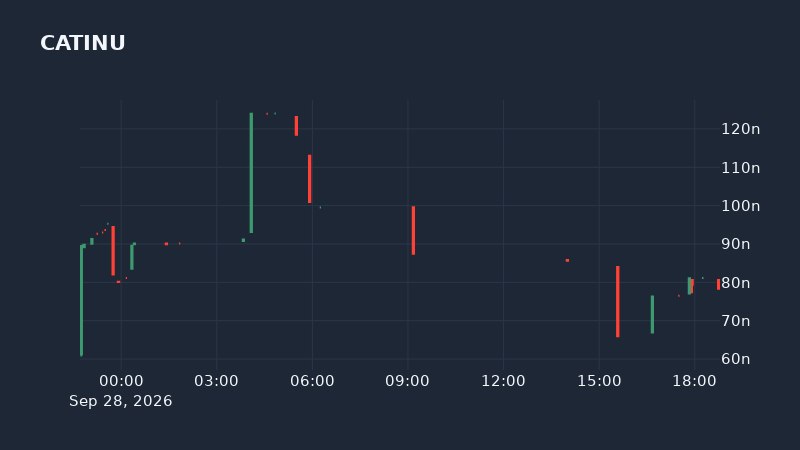Click the small red marker near 14:00

click(x=567, y=260)
